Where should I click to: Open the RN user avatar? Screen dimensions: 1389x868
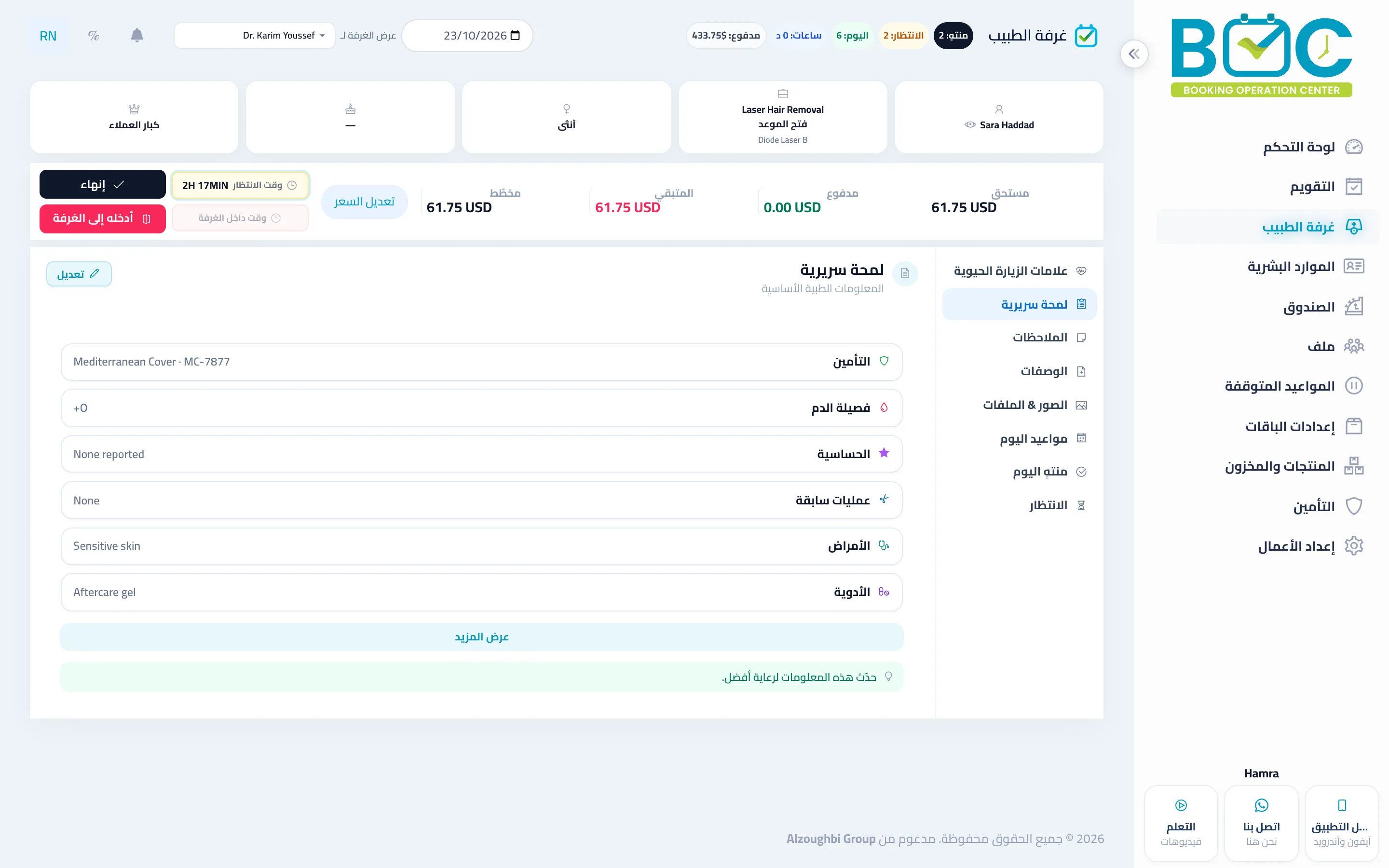48,36
